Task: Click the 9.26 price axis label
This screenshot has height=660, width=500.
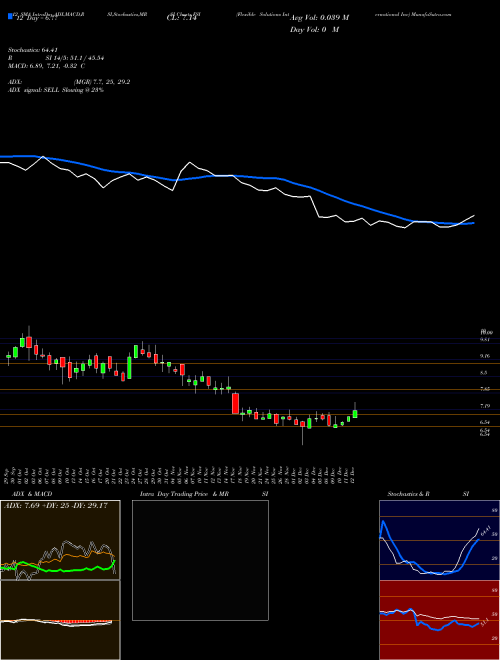Action: tap(485, 356)
